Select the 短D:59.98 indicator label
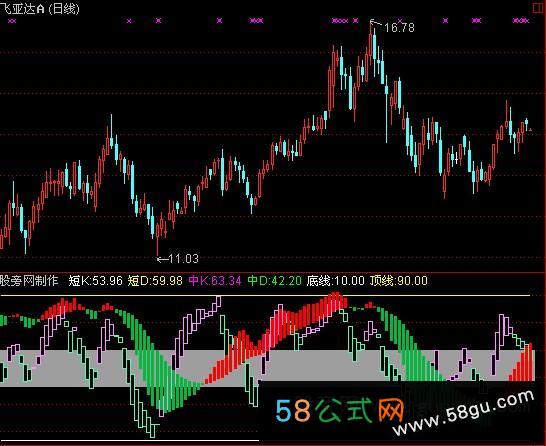 click(155, 281)
